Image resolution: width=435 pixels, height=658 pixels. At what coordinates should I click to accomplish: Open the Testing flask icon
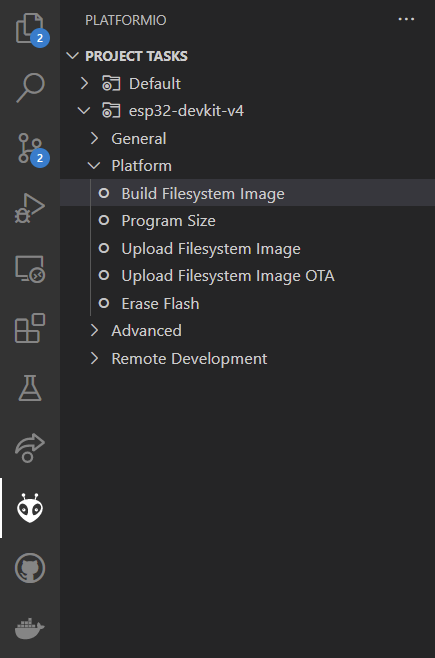(30, 388)
